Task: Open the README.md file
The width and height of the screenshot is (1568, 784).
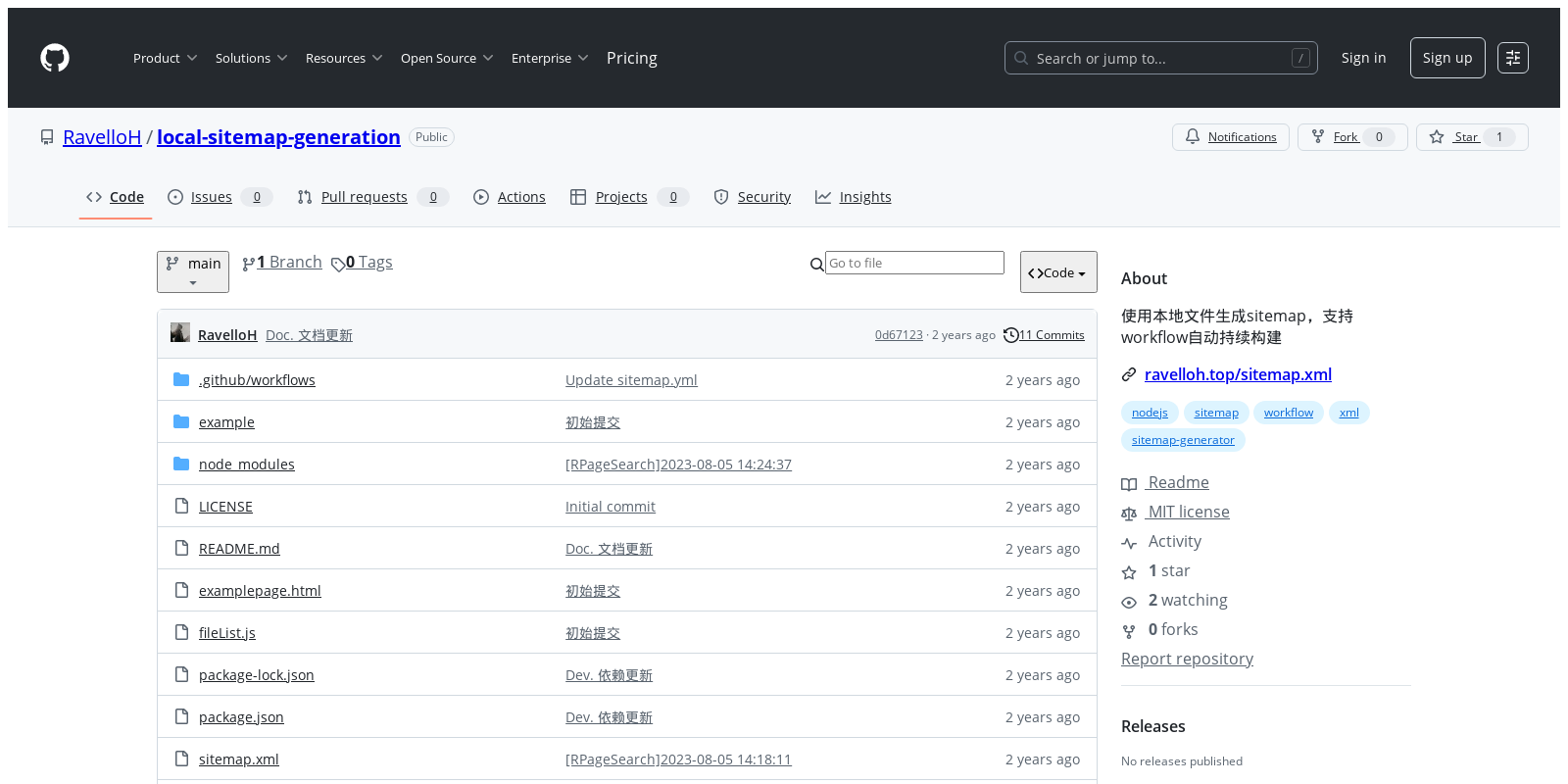Action: [x=239, y=549]
